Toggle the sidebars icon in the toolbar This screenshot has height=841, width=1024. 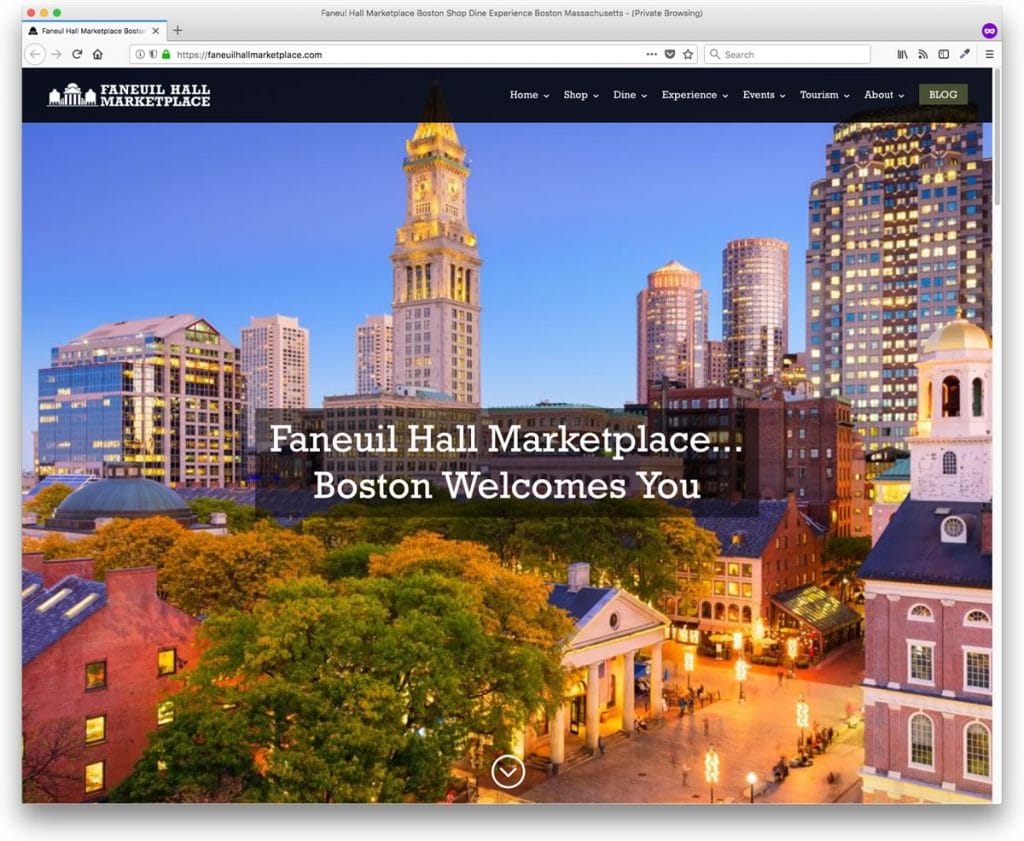coord(944,54)
